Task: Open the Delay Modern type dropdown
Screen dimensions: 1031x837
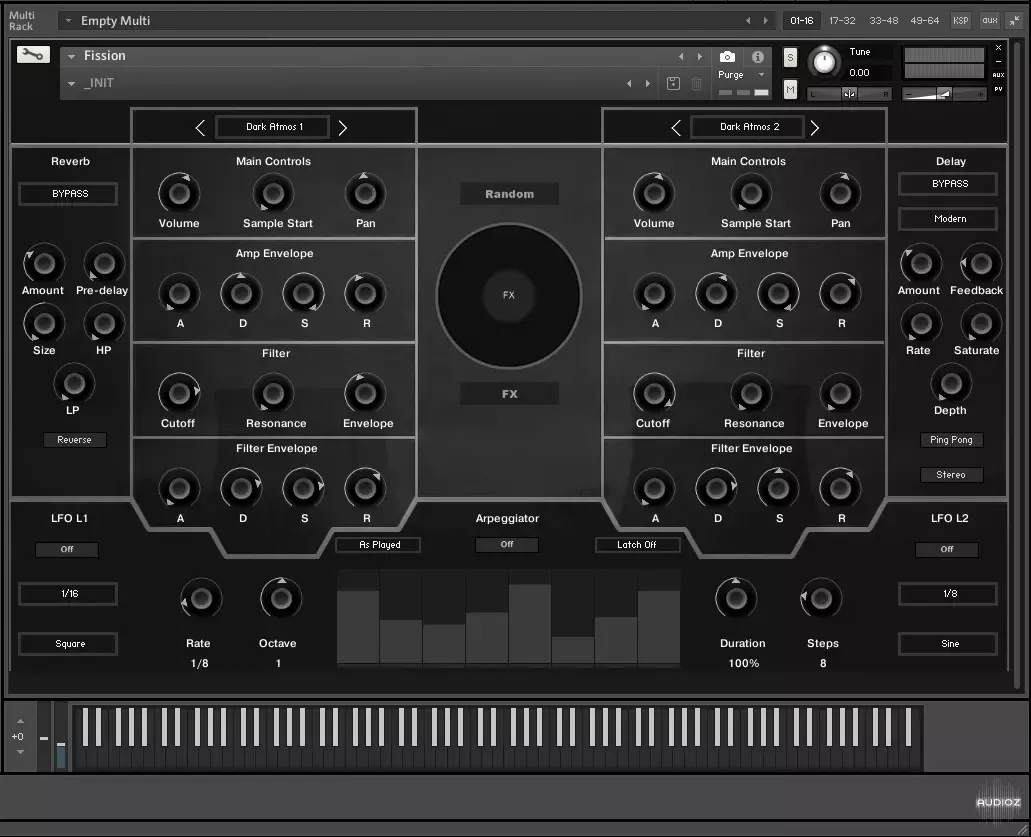Action: click(949, 218)
